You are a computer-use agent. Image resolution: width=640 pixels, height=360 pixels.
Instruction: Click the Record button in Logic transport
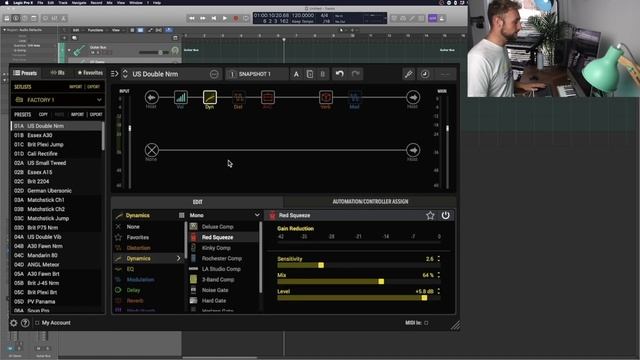tap(236, 18)
